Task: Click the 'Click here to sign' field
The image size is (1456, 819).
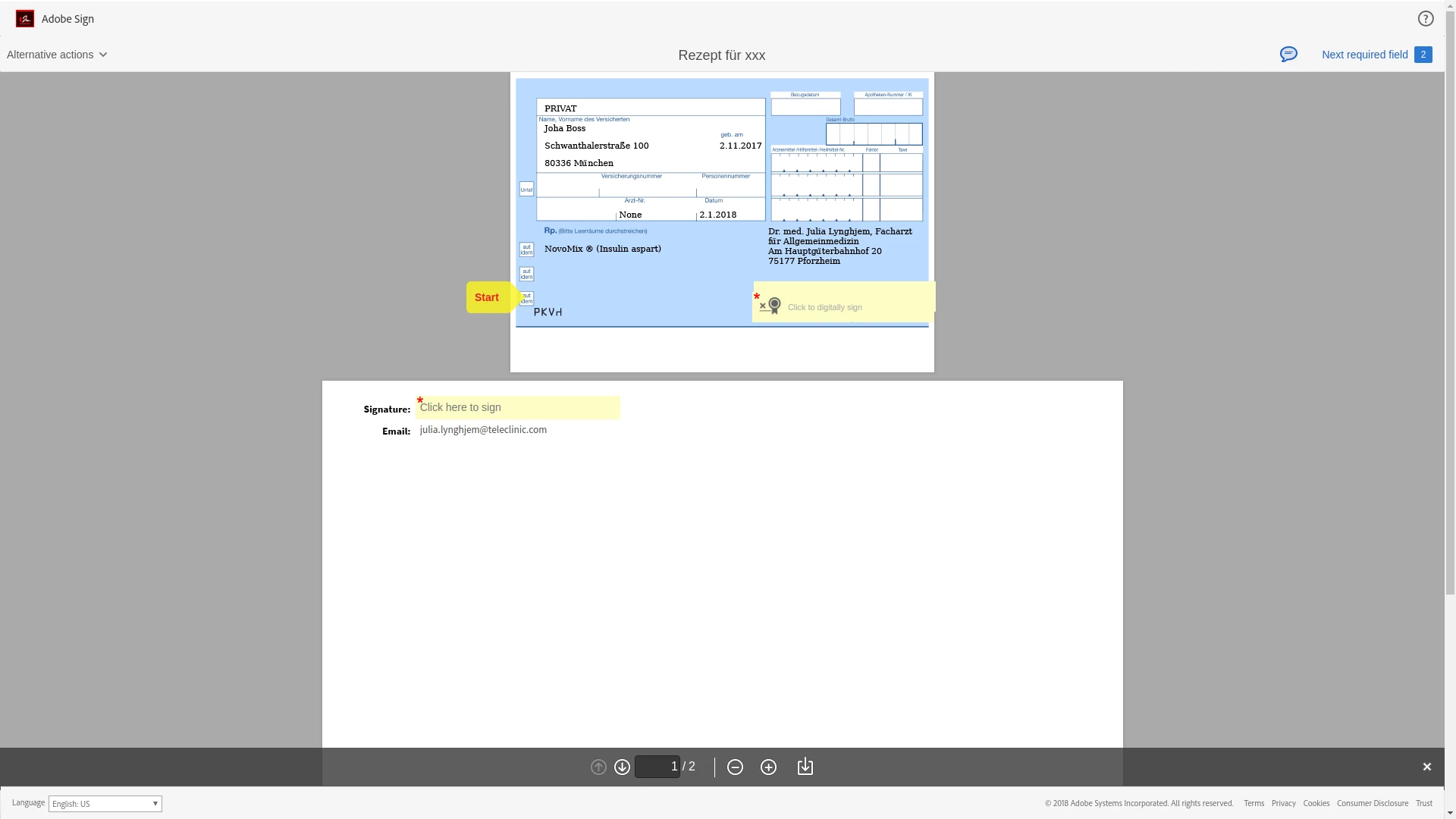Action: (x=518, y=408)
